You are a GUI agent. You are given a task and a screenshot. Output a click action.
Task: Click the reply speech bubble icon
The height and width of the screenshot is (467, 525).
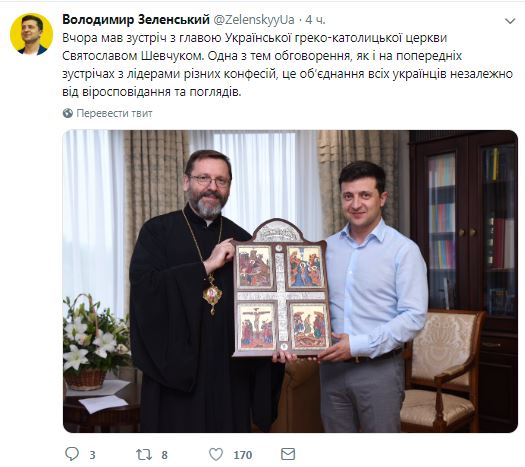(72, 454)
